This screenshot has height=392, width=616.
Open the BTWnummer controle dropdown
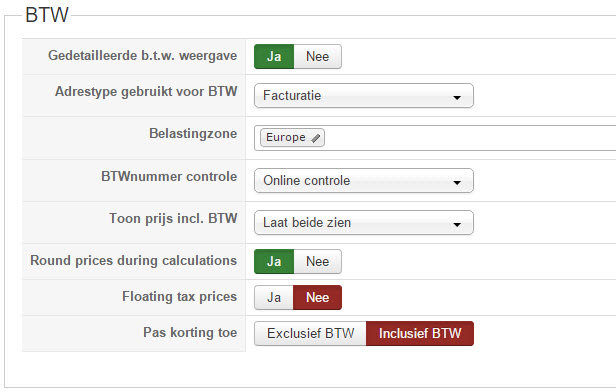click(364, 181)
